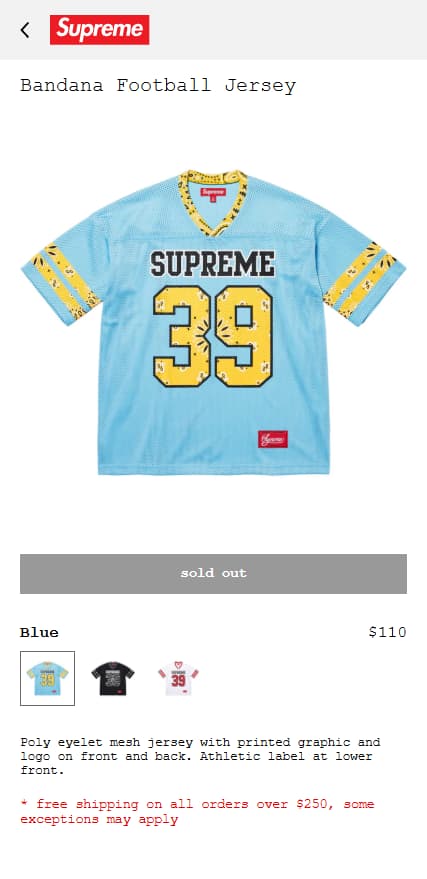
Task: Go back using the left chevron arrow
Action: pos(25,30)
